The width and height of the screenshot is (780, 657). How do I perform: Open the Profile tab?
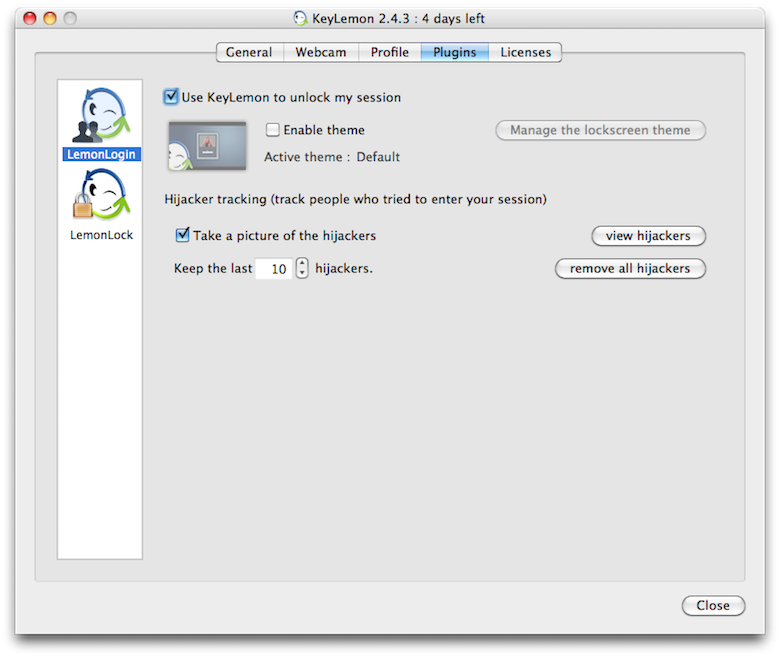click(x=390, y=52)
